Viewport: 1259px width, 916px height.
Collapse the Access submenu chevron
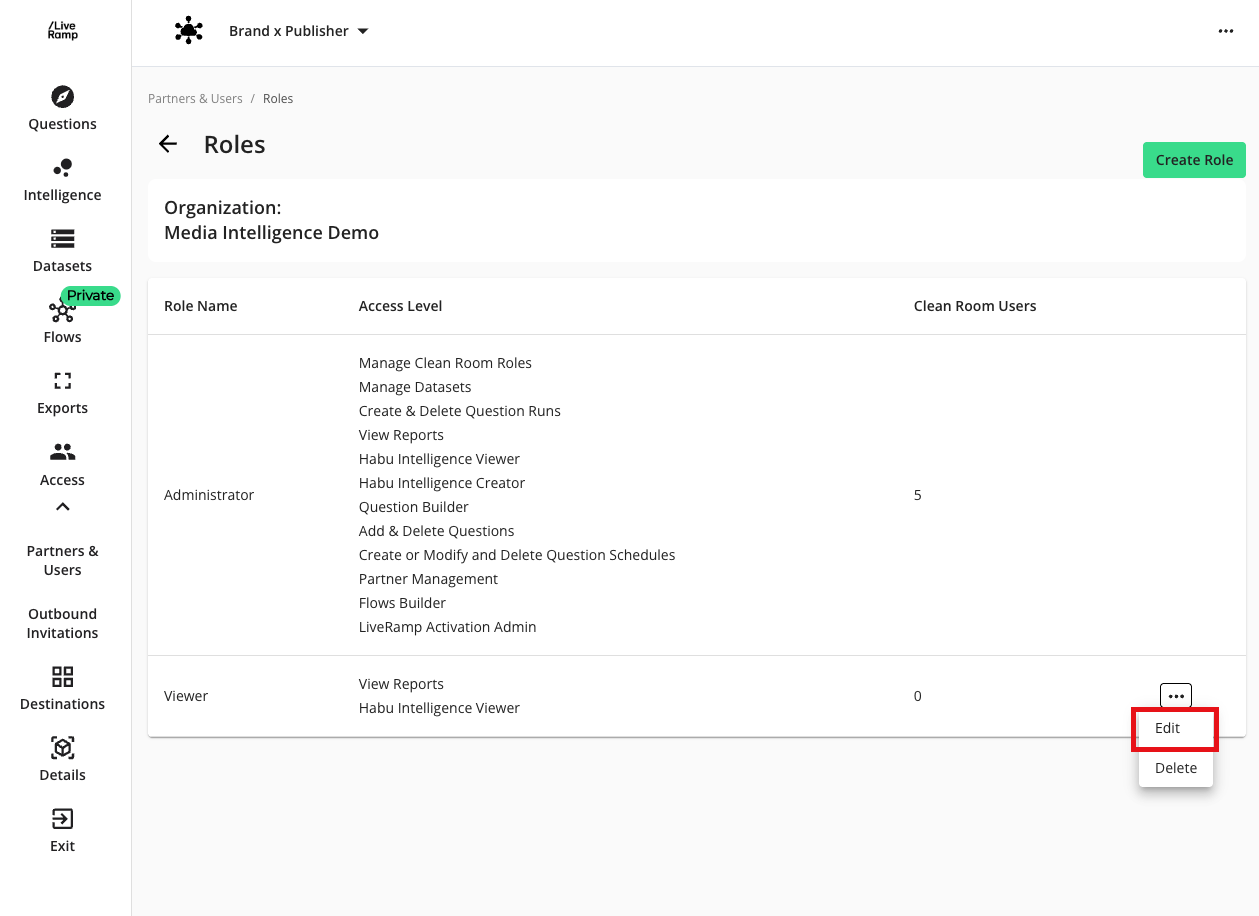(x=62, y=507)
